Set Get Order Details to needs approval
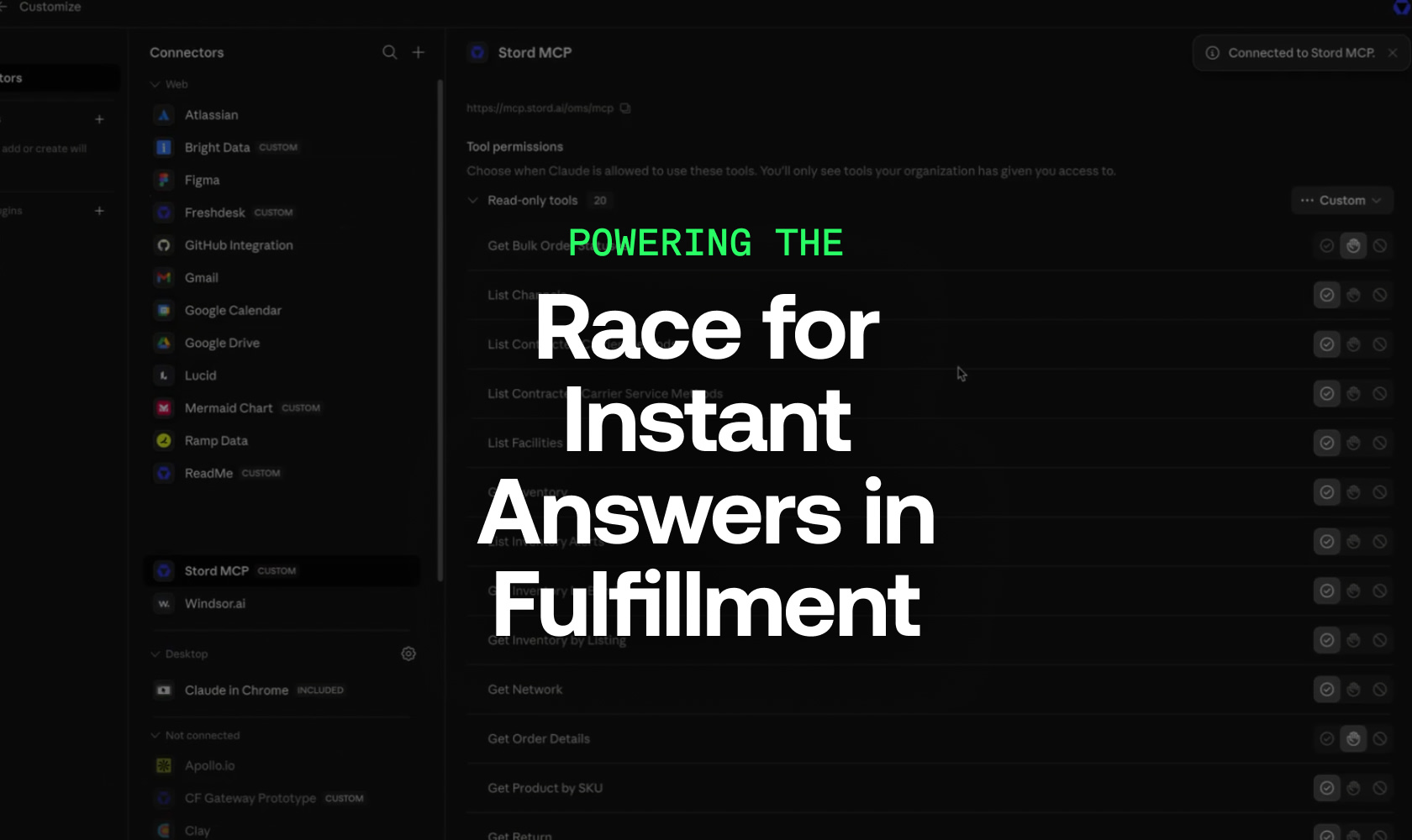The height and width of the screenshot is (840, 1412). (x=1353, y=739)
